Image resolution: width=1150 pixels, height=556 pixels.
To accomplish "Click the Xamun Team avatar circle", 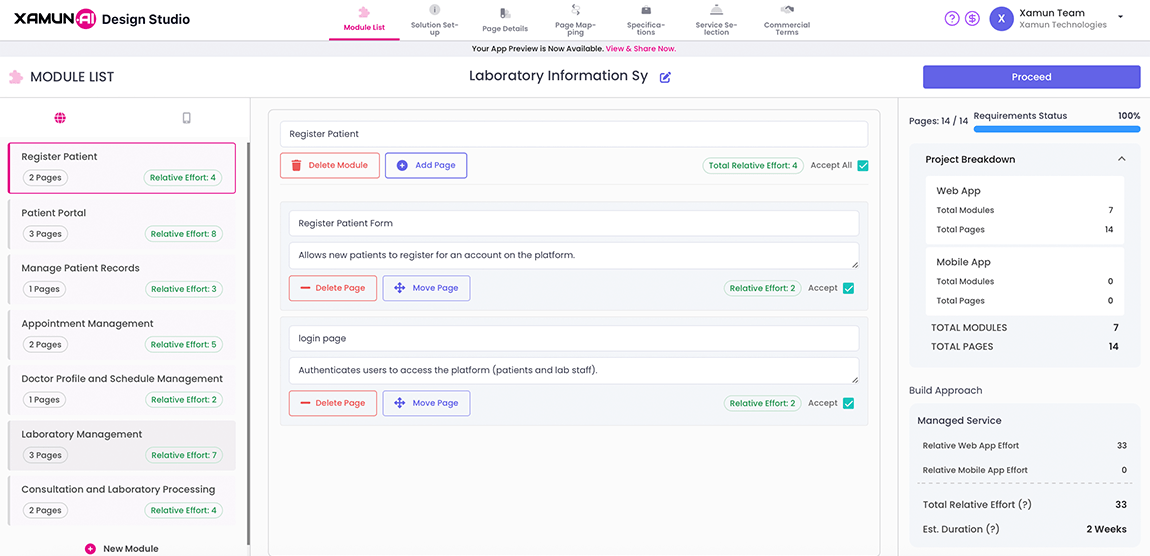I will (x=1001, y=19).
